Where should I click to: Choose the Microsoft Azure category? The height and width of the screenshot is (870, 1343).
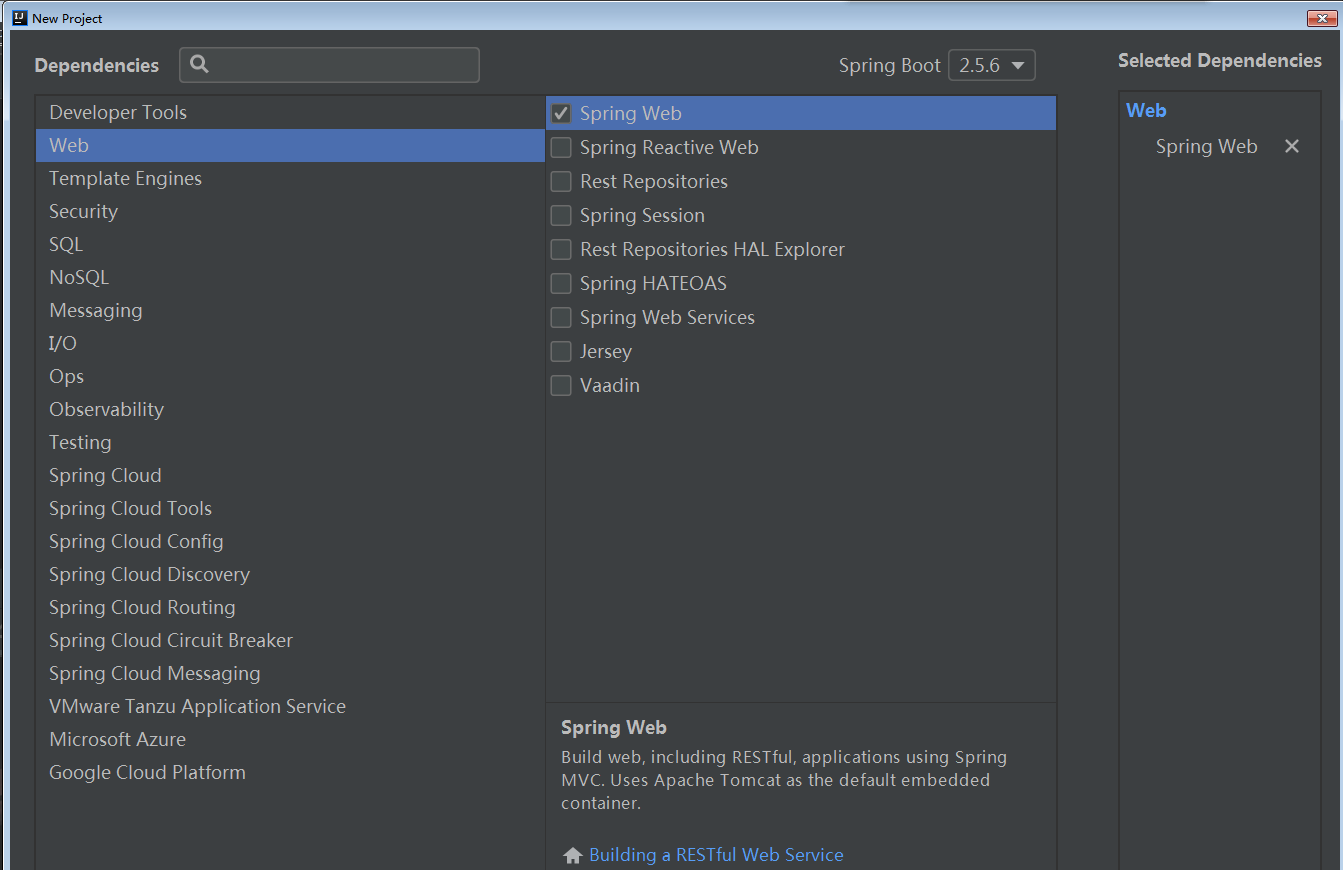(x=290, y=739)
